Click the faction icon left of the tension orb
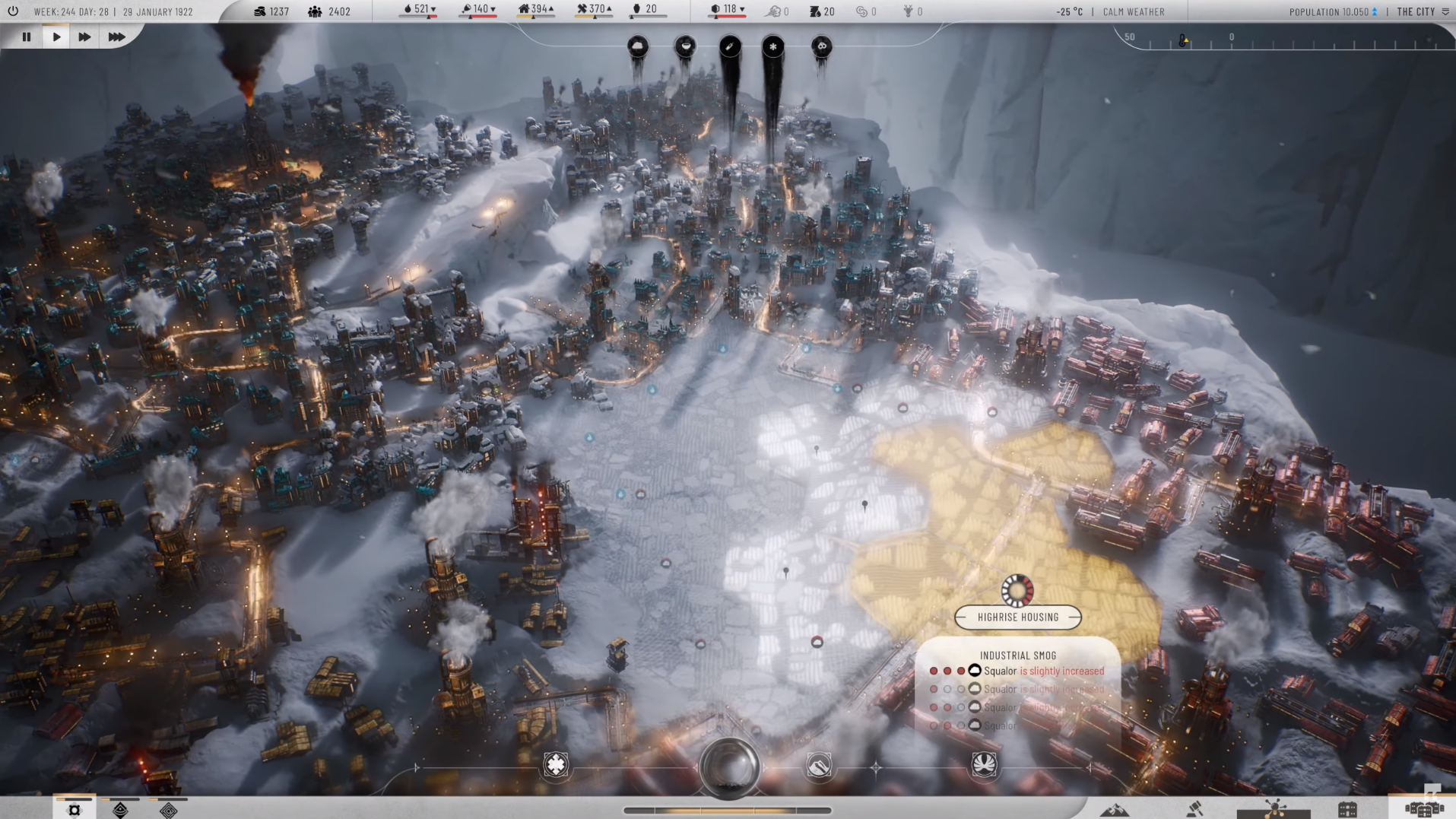This screenshot has height=819, width=1456. [x=556, y=764]
